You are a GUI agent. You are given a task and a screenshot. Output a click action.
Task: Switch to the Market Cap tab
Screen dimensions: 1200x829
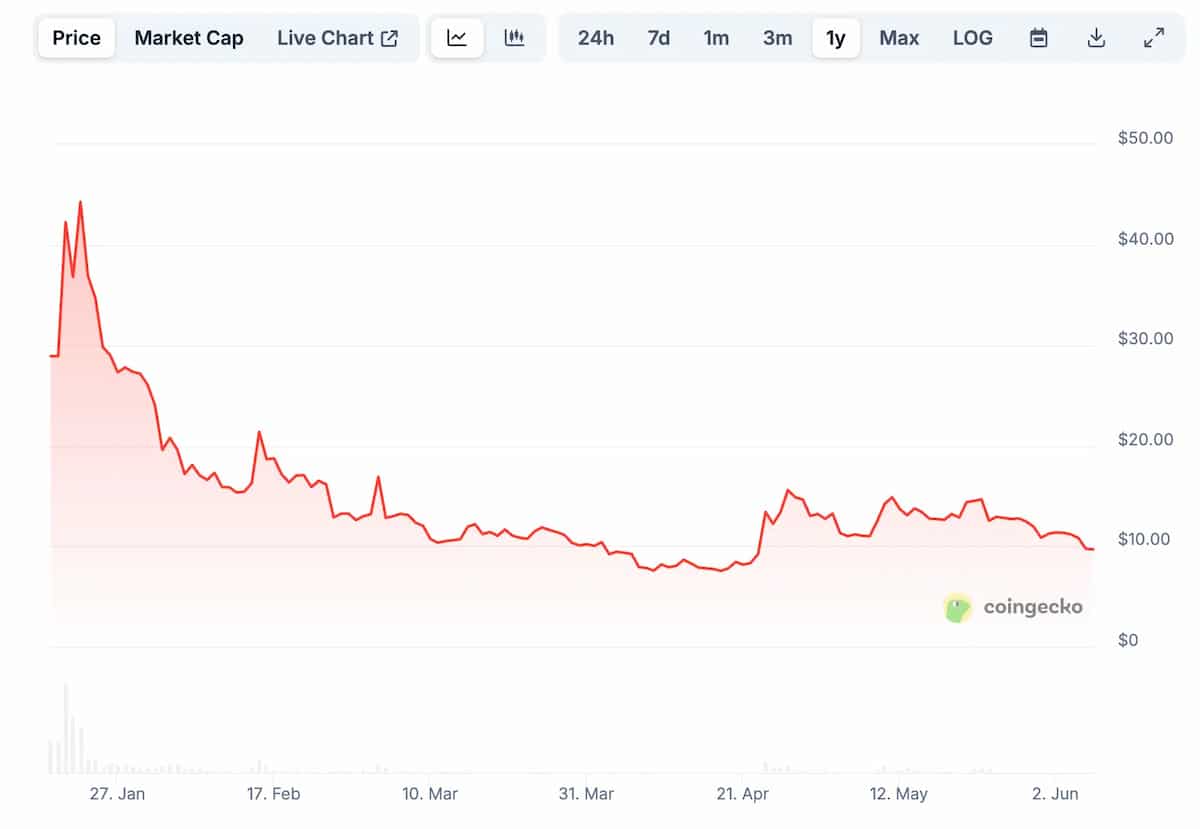coord(189,38)
